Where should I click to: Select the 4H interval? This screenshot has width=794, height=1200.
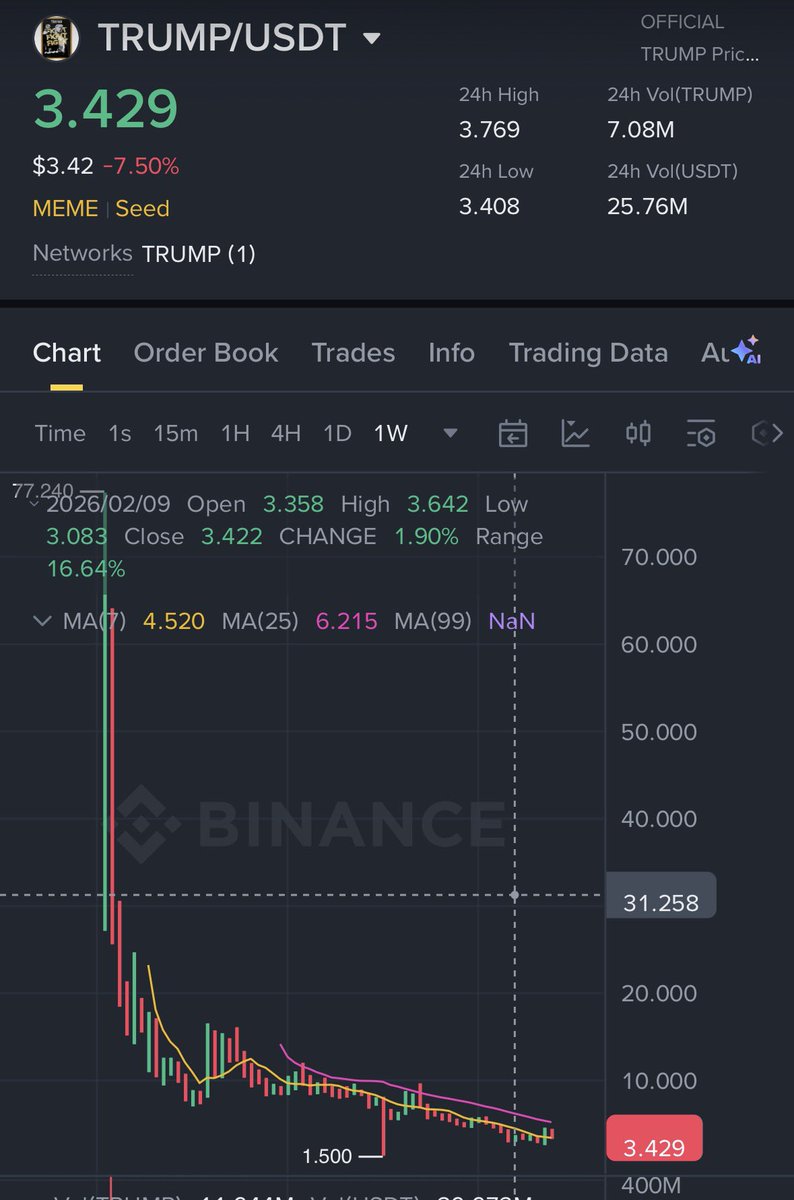(x=286, y=433)
